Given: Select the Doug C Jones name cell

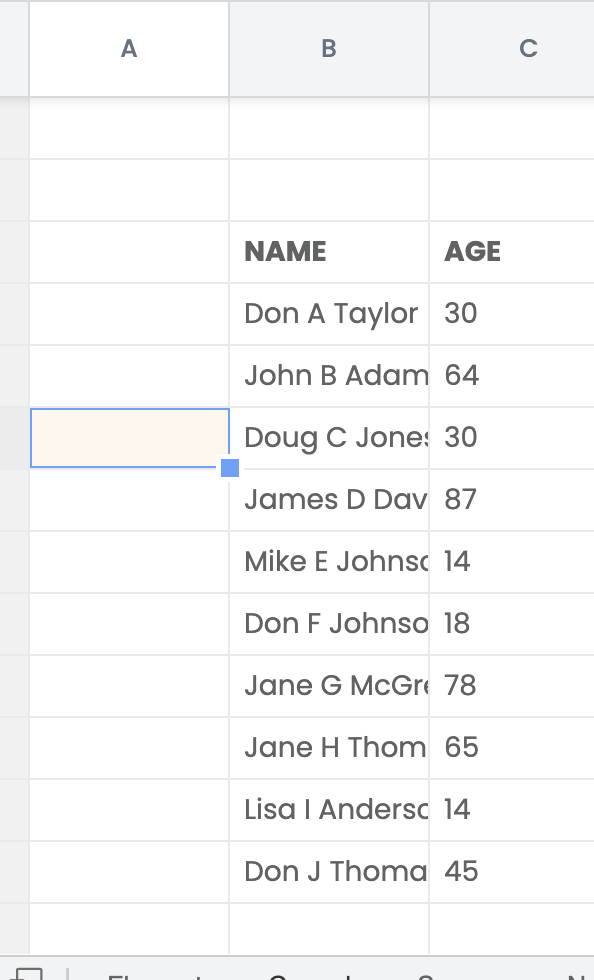Looking at the screenshot, I should (x=329, y=438).
